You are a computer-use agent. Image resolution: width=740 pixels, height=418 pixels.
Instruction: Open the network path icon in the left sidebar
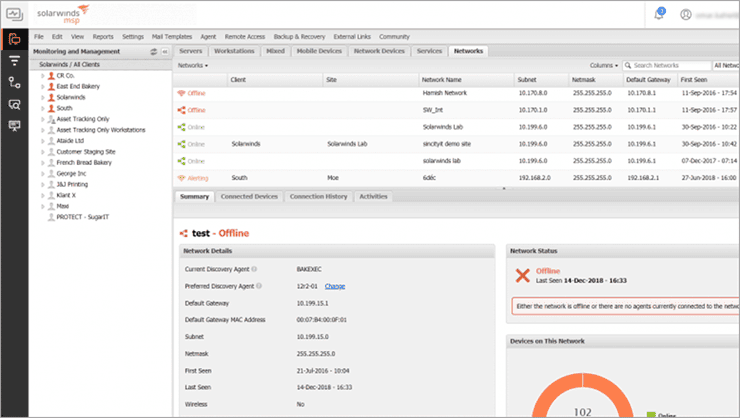[14, 83]
